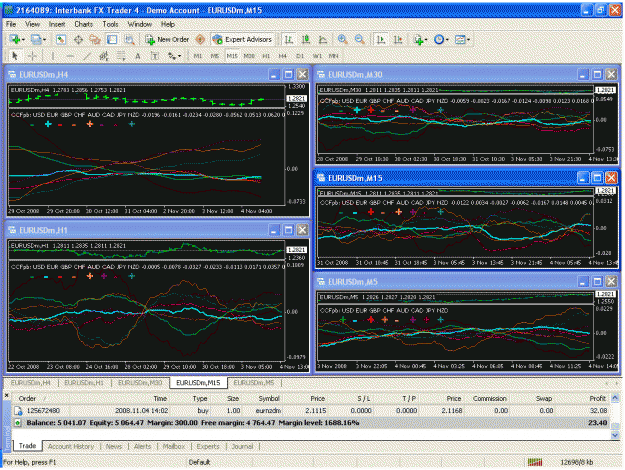Select the Text Label tool
Image resolution: width=625 pixels, height=470 pixels.
(155, 56)
